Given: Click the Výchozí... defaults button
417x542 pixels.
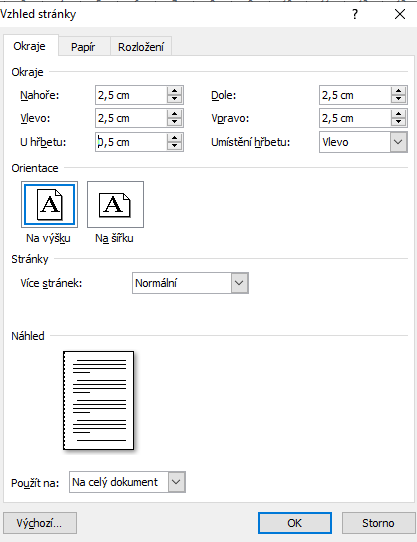Looking at the screenshot, I should click(x=39, y=523).
